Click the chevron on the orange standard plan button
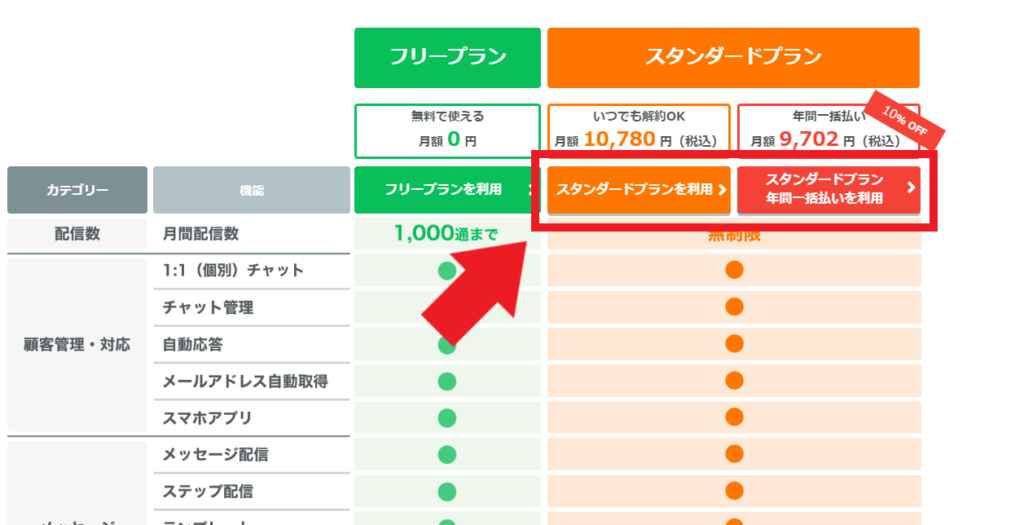This screenshot has height=525, width=1024. point(722,189)
